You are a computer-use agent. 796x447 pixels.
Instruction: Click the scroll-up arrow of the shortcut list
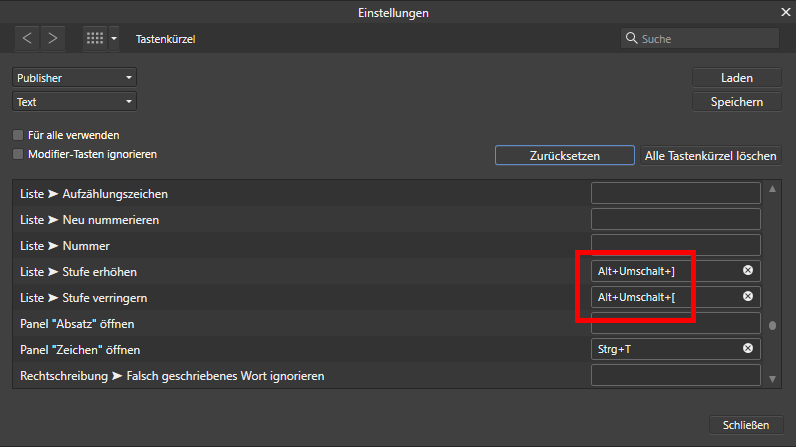click(772, 189)
